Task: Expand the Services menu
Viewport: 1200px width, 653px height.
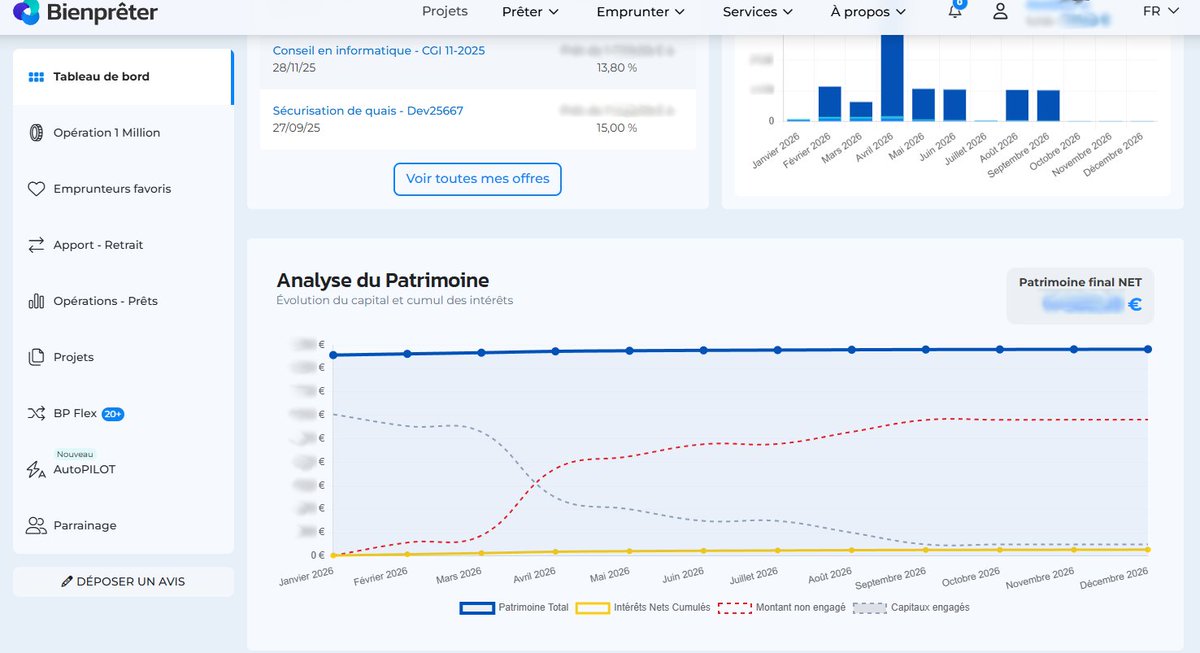Action: pos(758,12)
